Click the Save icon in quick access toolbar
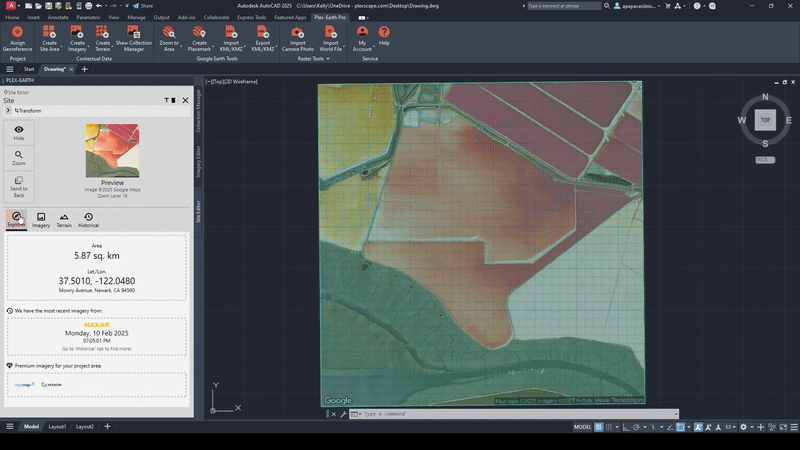 coord(48,6)
